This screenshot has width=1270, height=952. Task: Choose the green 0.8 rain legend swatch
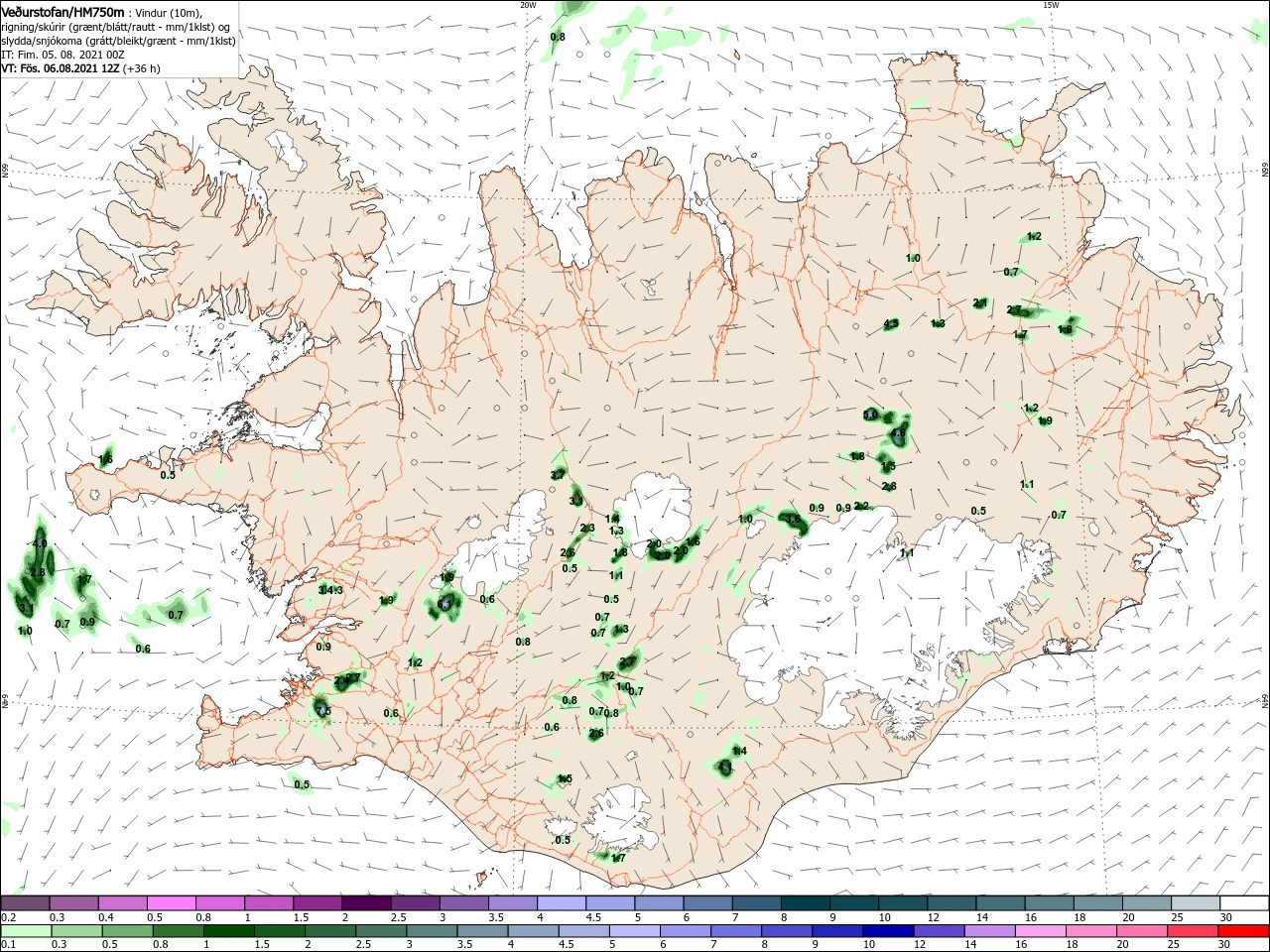coord(178,930)
